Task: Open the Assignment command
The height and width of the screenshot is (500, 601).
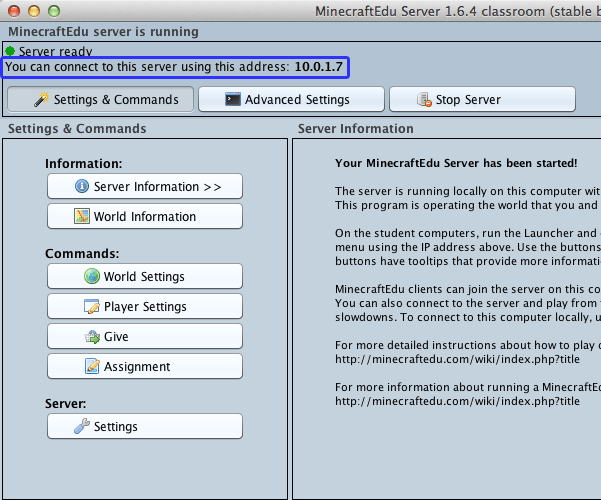Action: pyautogui.click(x=145, y=366)
